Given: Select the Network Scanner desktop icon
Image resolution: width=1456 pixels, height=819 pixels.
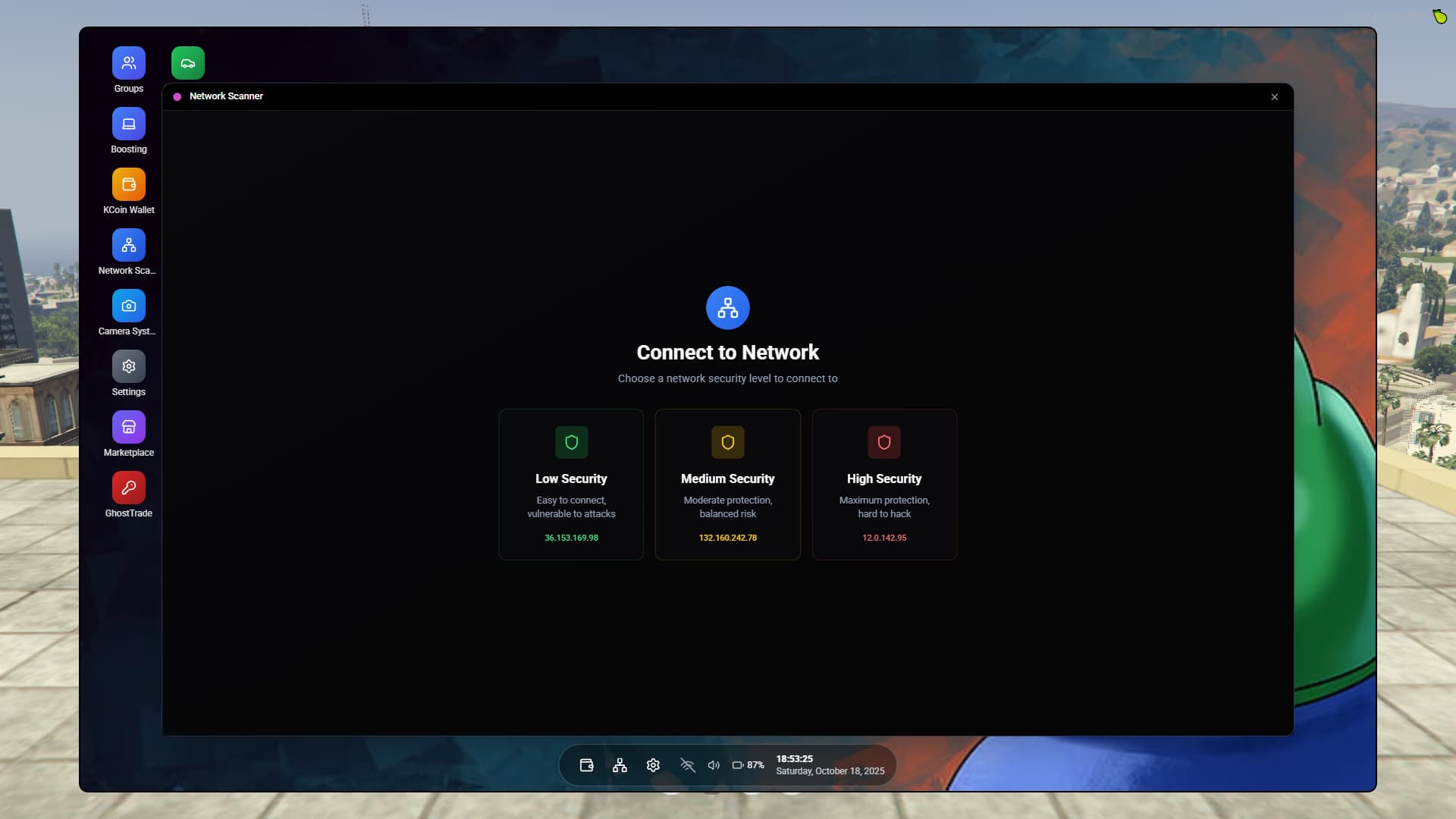Looking at the screenshot, I should tap(128, 245).
